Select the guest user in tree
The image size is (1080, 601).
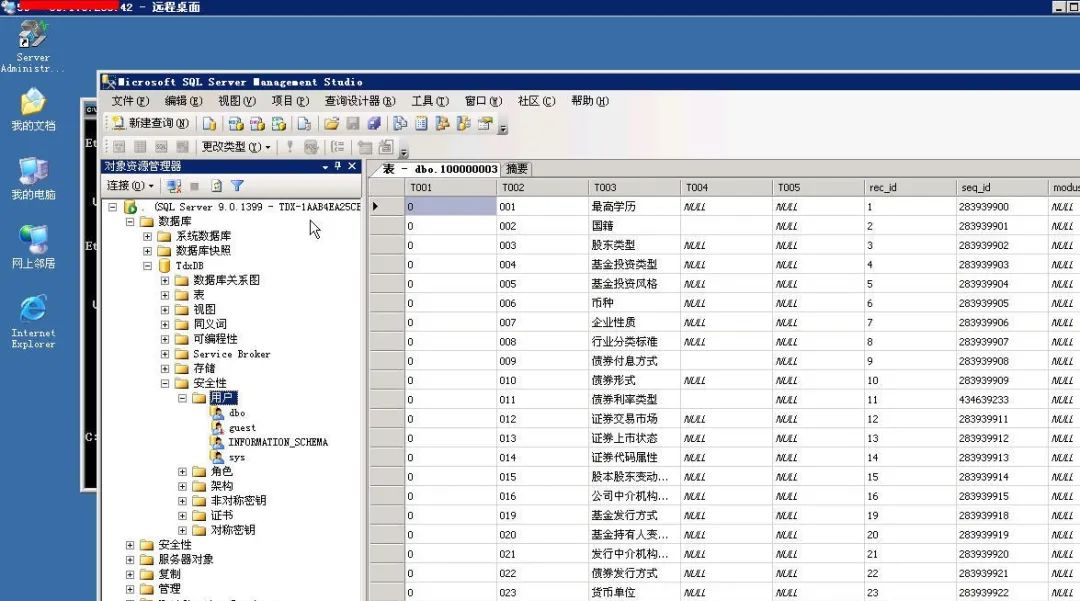(242, 428)
